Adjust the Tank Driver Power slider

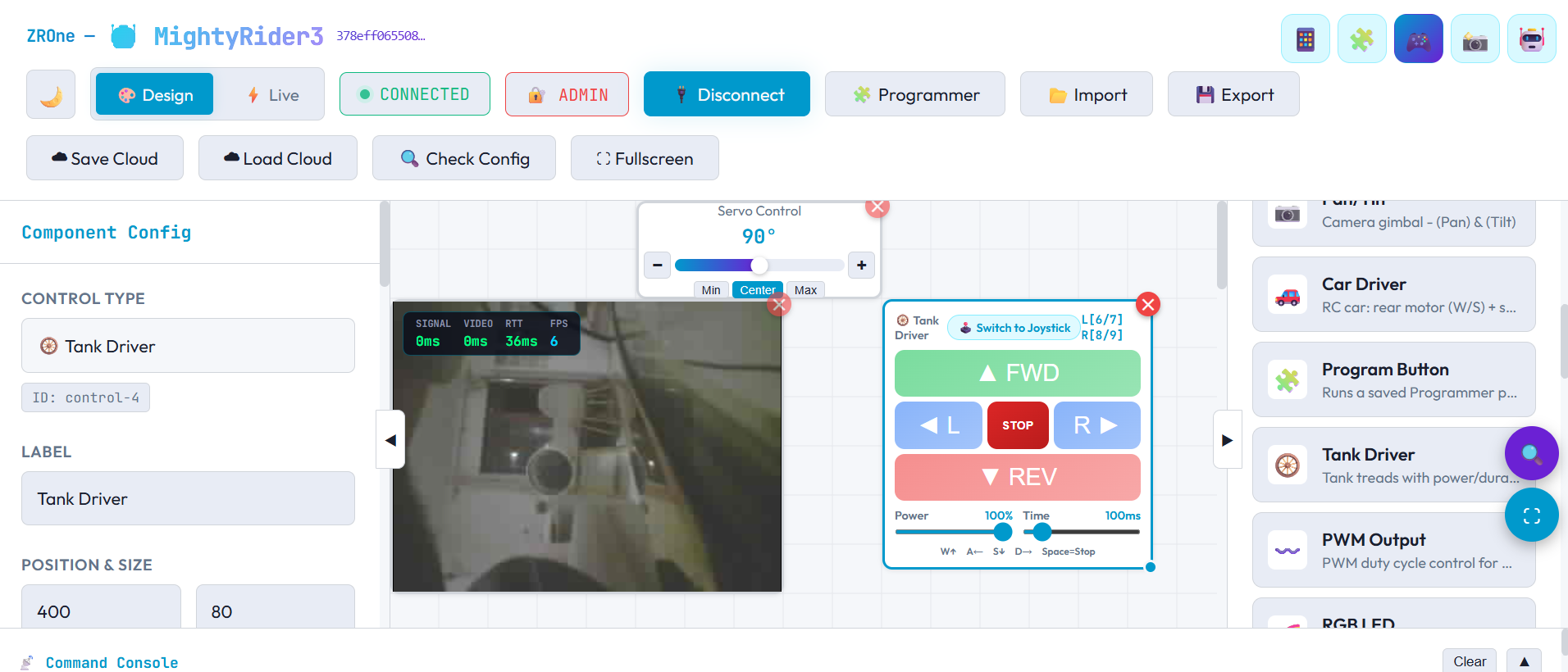[954, 532]
